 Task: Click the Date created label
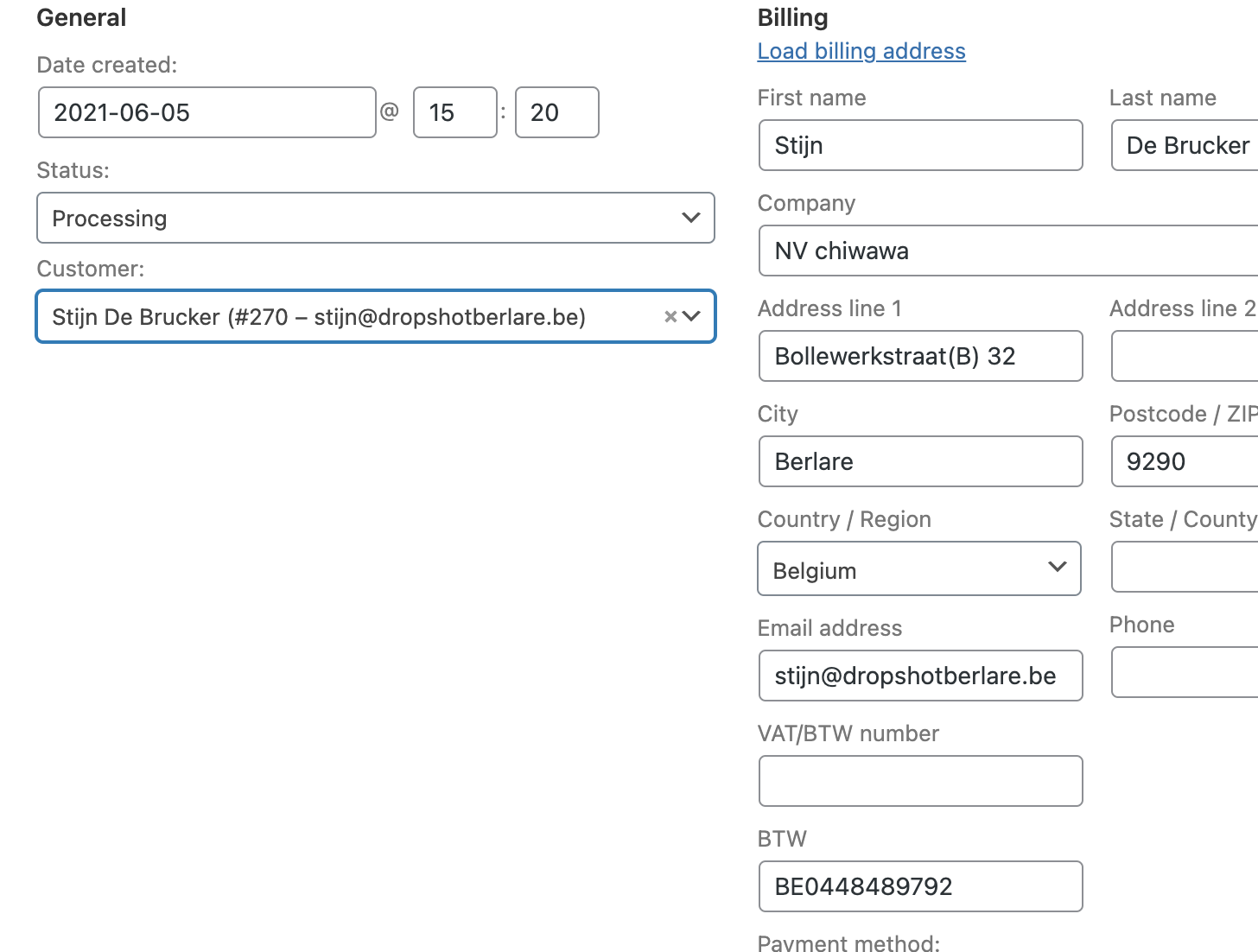pos(107,65)
